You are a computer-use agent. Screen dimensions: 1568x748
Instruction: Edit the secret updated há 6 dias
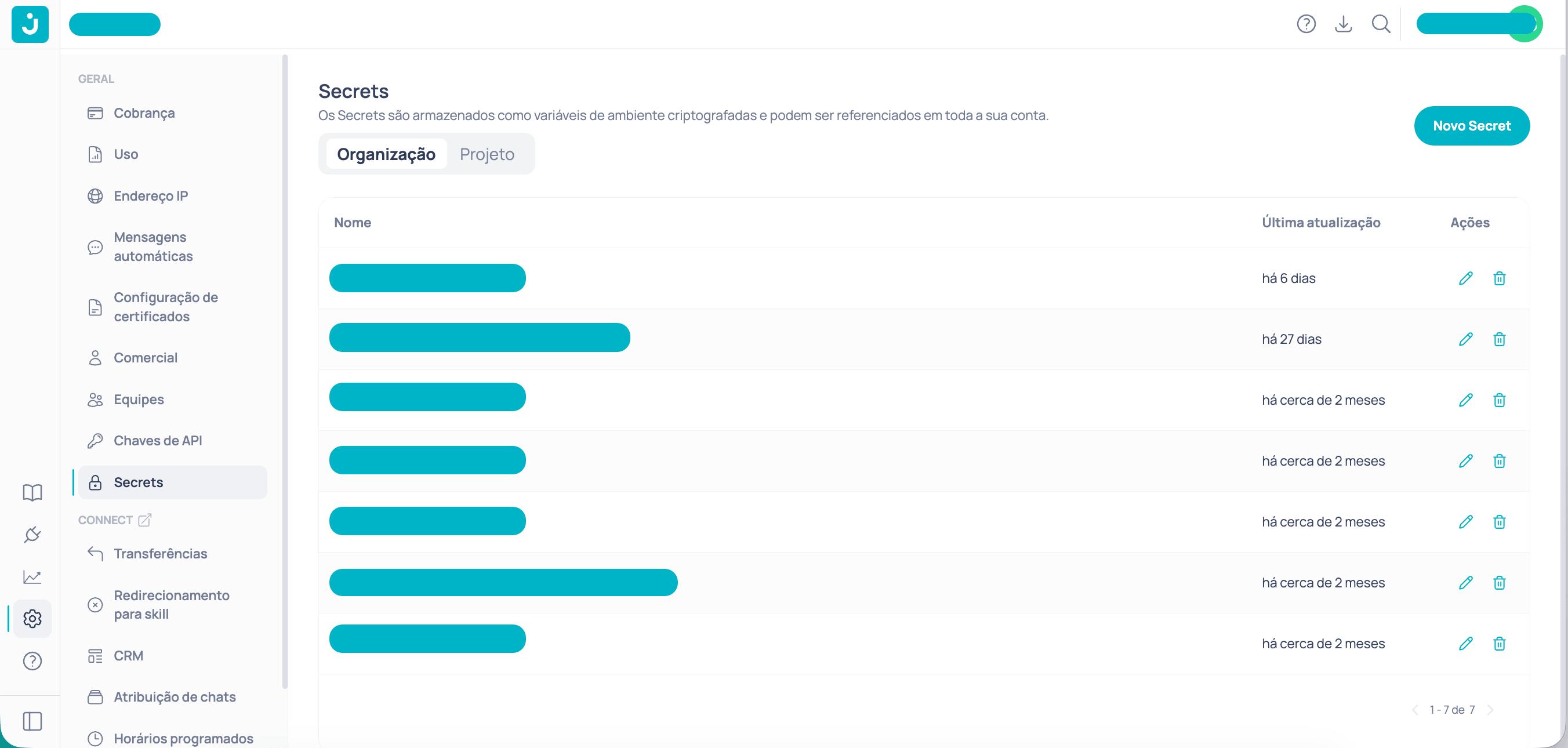[x=1467, y=278]
